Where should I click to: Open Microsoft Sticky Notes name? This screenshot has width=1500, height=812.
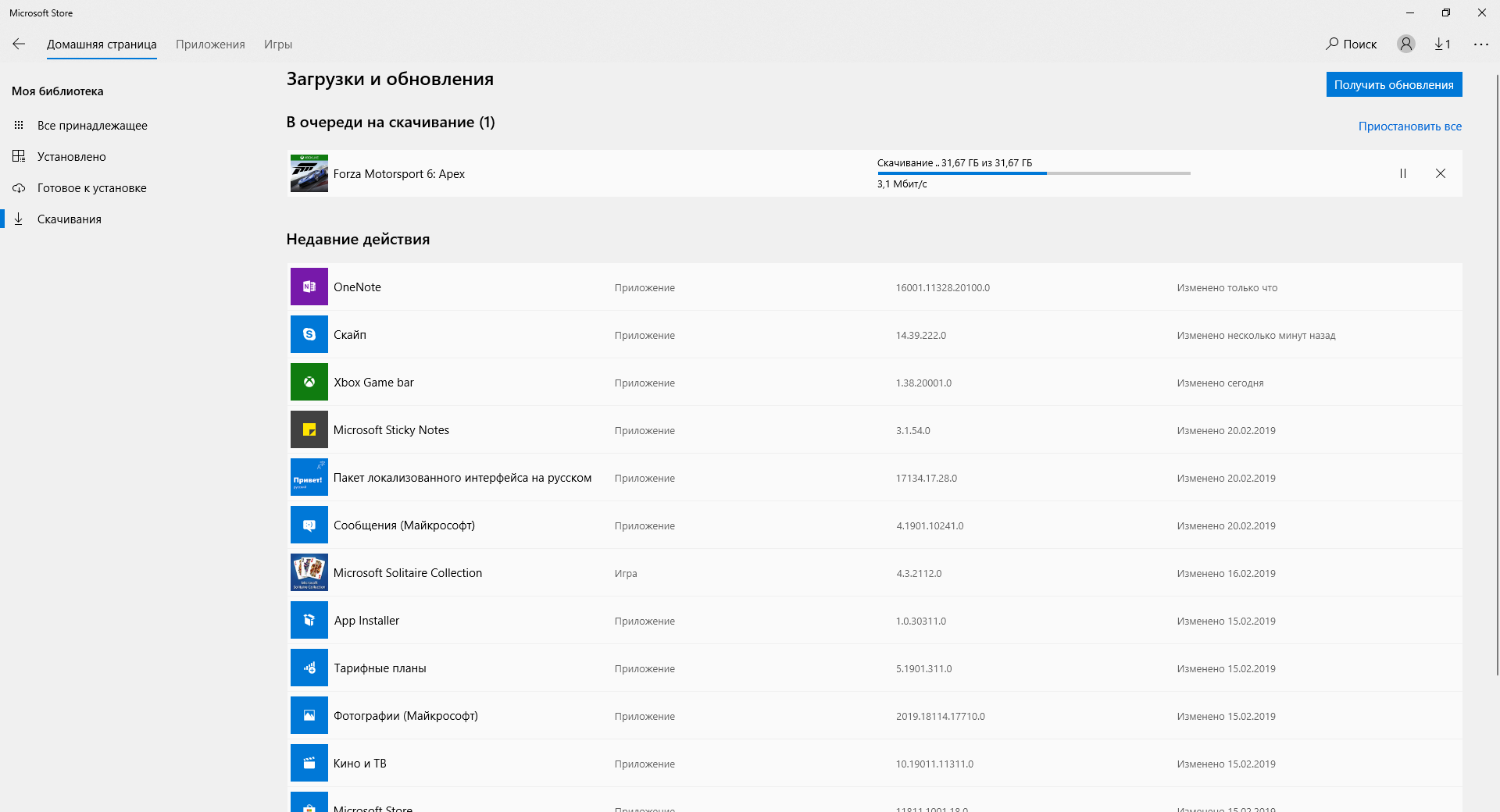[x=391, y=430]
